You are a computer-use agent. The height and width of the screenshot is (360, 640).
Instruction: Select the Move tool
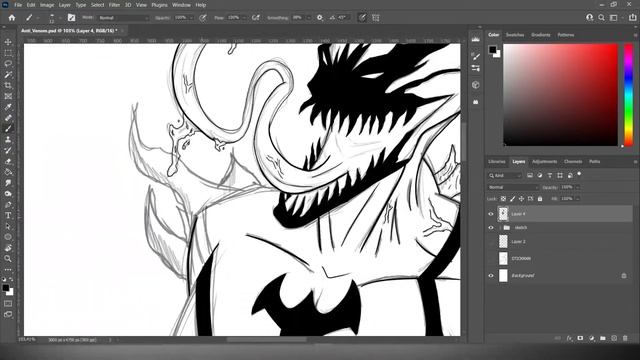click(8, 42)
